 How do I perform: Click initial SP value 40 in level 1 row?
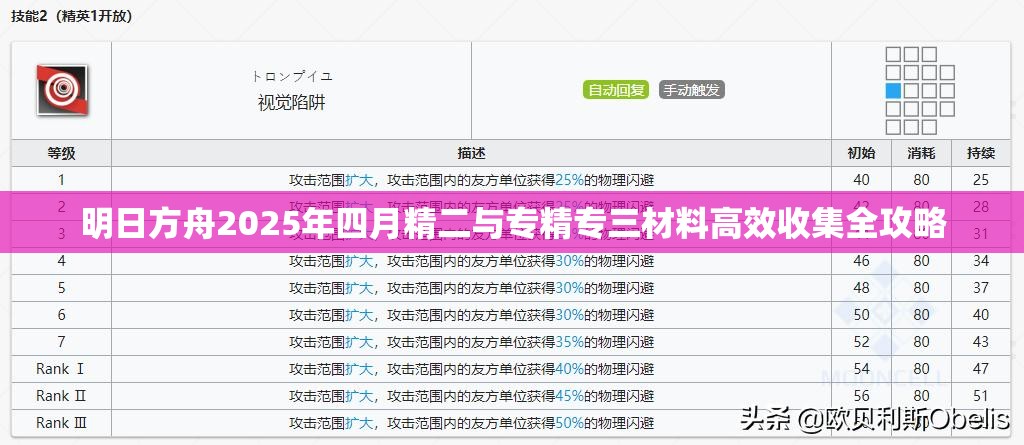pyautogui.click(x=861, y=180)
